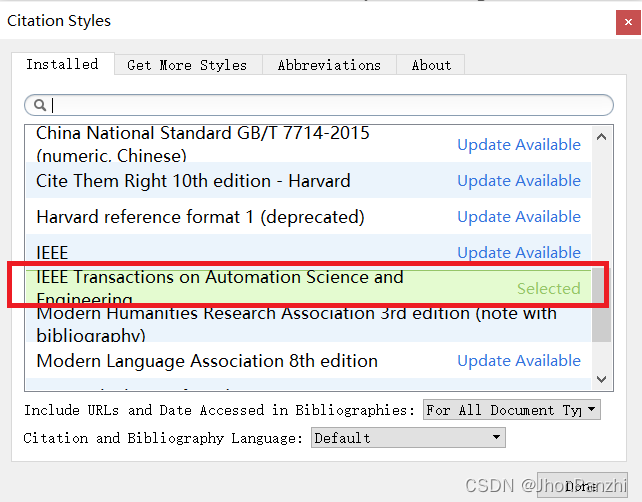Open the Abbreviations tab
642x502 pixels.
(329, 65)
